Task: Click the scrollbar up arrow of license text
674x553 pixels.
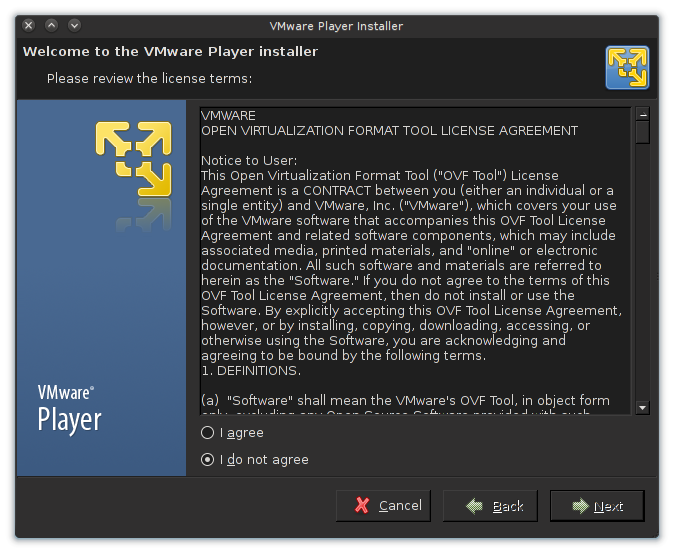Action: coord(643,114)
